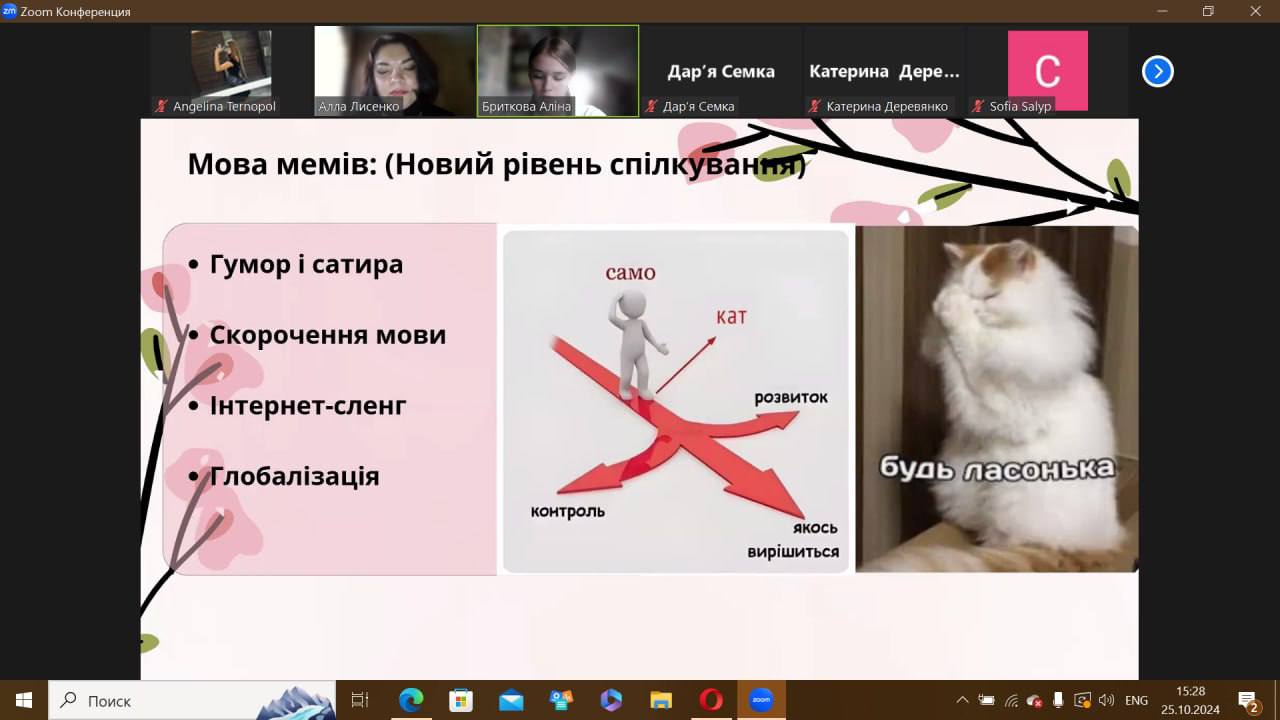Click muted mic icon beside Катерина Деревянко
The image size is (1280, 720).
click(814, 106)
